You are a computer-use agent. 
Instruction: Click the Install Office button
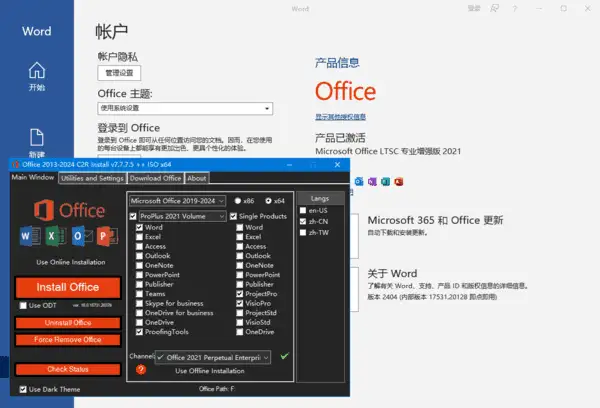coord(68,287)
